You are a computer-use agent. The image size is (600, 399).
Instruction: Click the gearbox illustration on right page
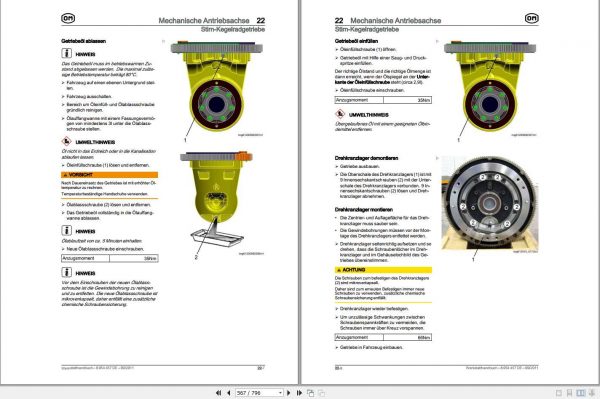pos(490,86)
